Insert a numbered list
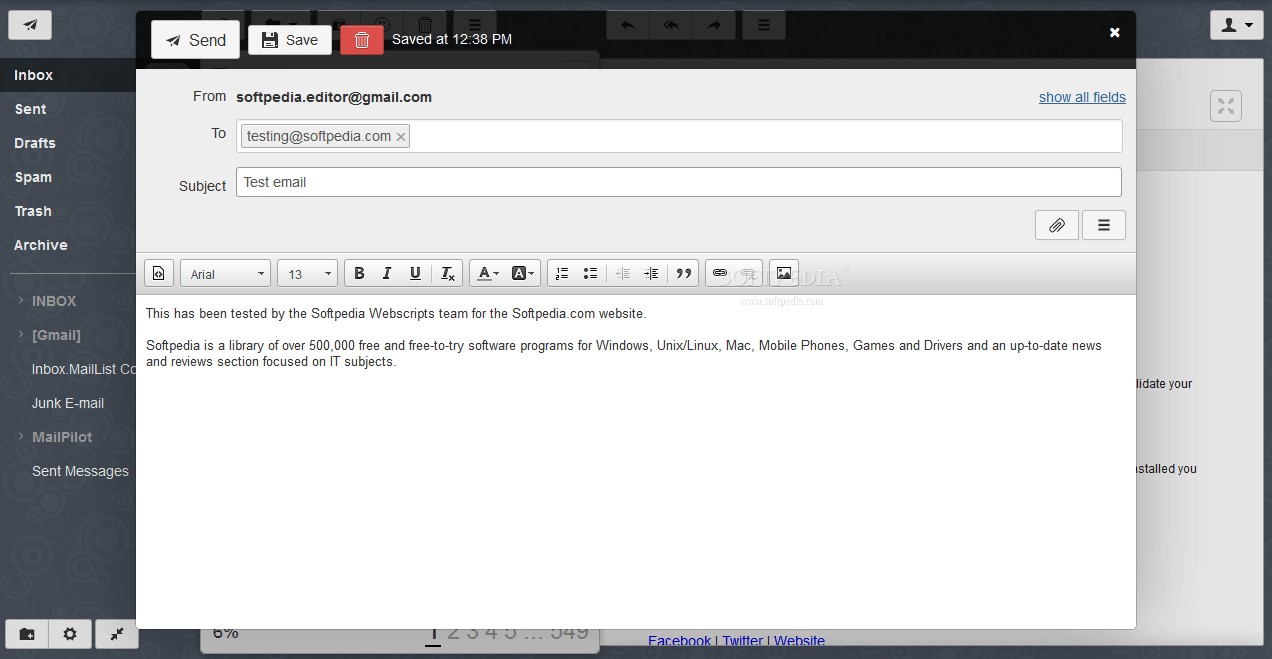Viewport: 1272px width, 659px height. [562, 274]
